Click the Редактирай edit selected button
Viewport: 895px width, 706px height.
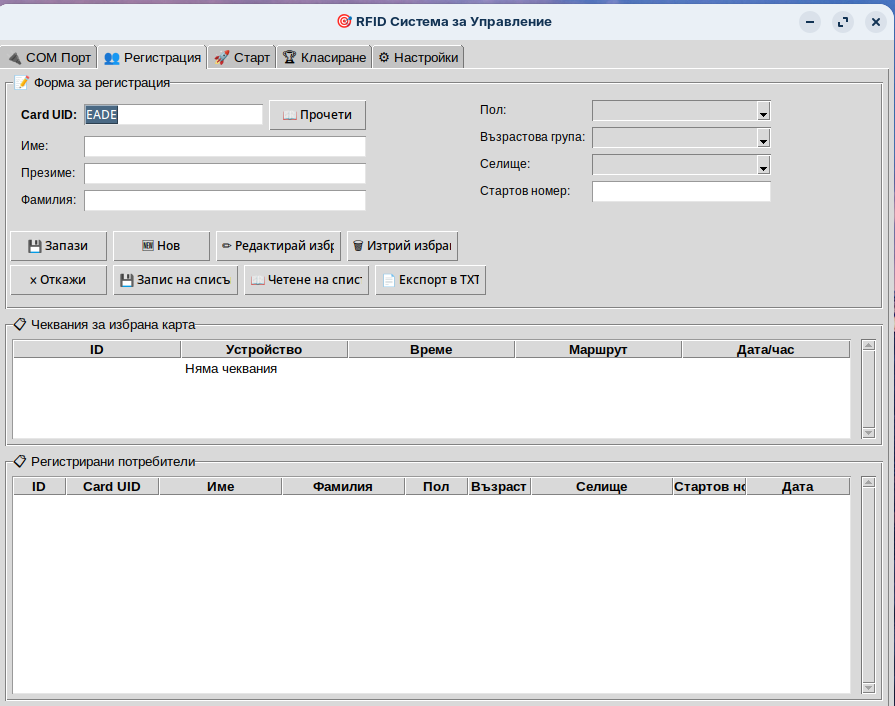click(278, 246)
